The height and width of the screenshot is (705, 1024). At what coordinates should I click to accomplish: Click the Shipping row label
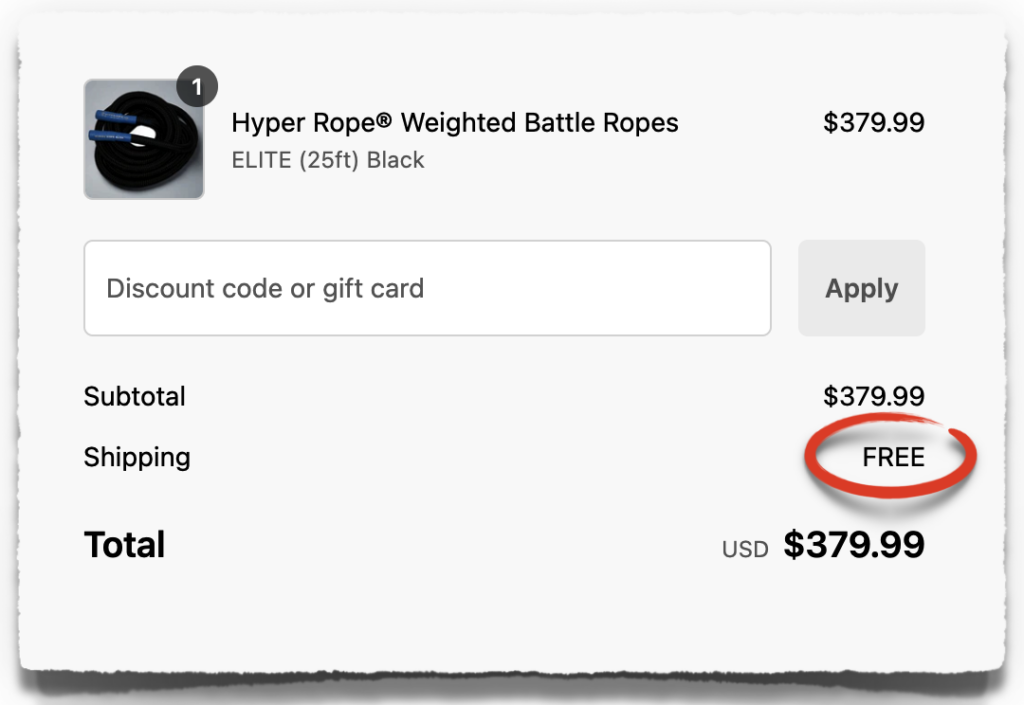137,457
